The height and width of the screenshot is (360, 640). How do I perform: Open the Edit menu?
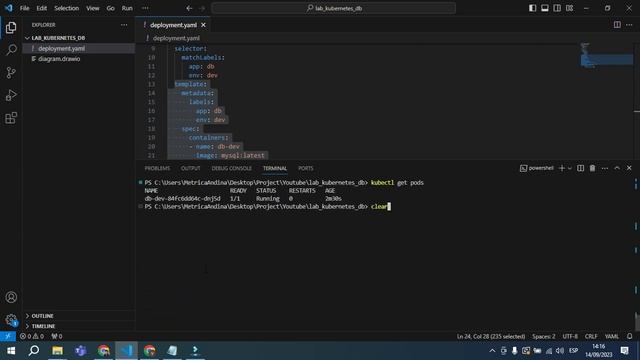42,8
